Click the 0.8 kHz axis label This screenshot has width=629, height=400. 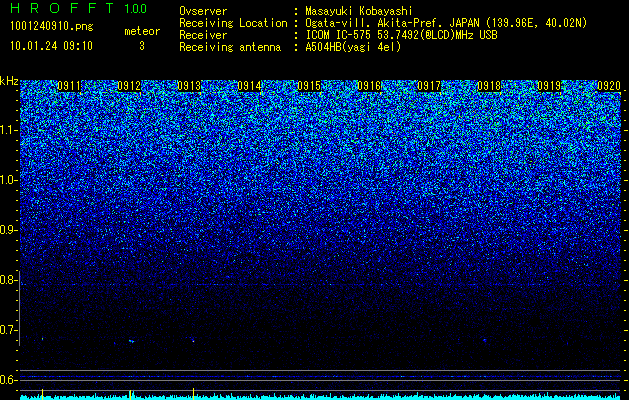9,280
